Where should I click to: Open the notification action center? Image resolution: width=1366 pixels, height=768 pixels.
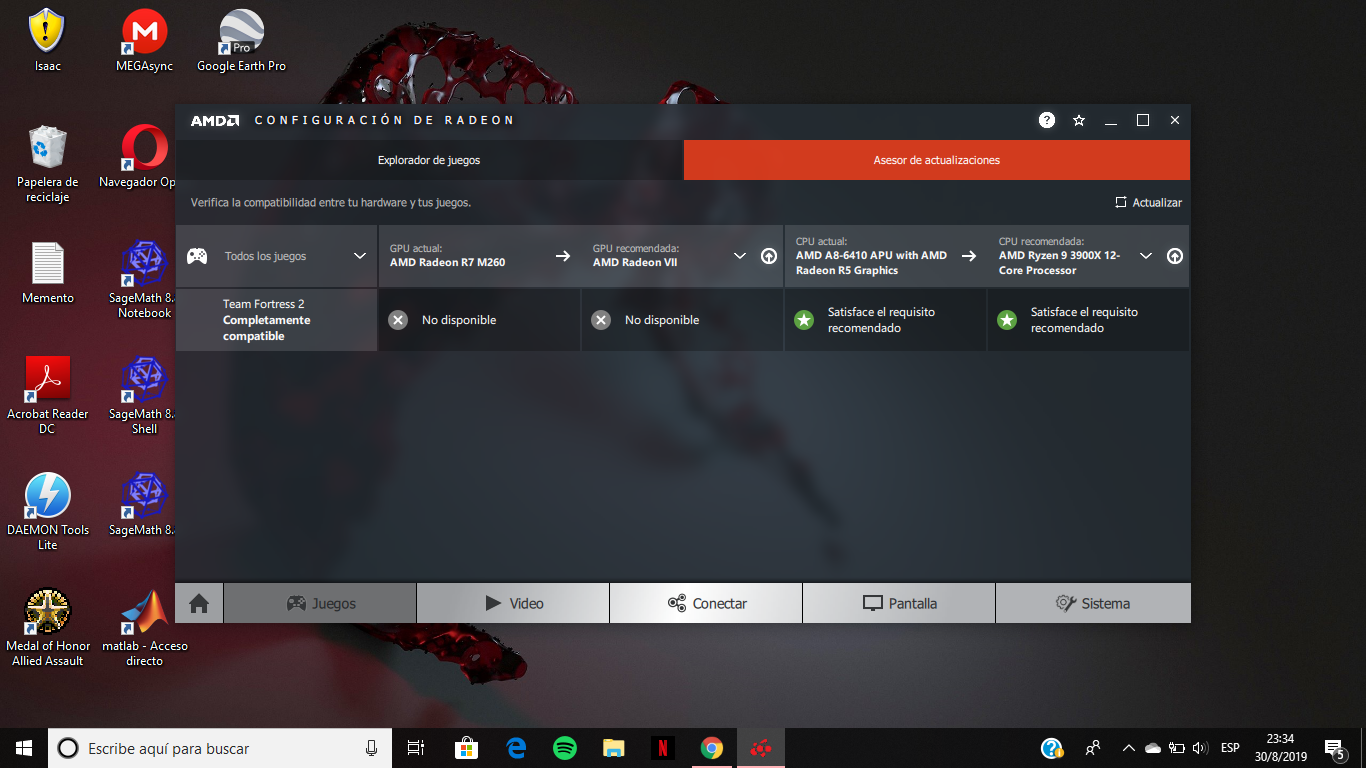click(x=1334, y=748)
